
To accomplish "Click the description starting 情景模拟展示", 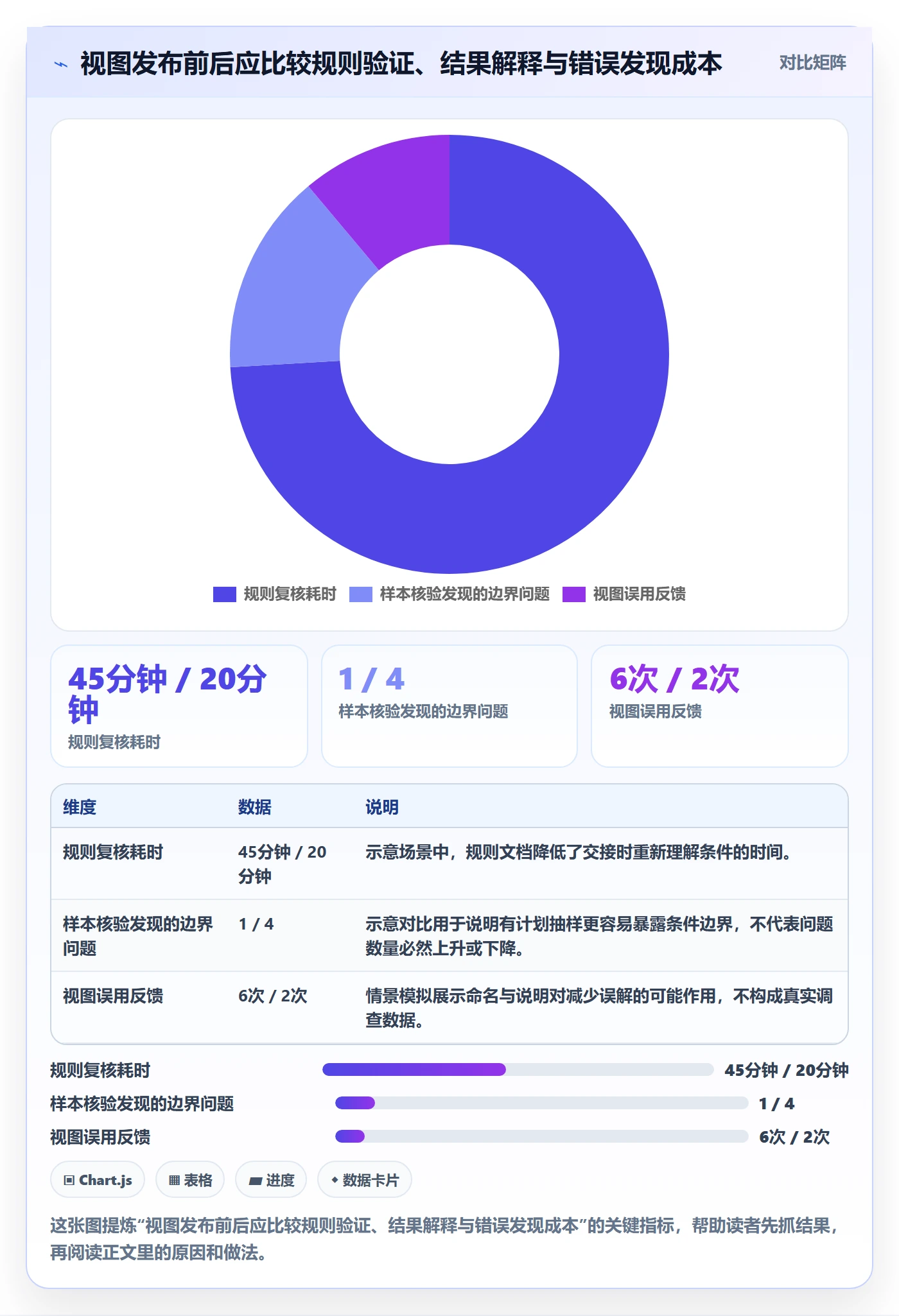I will [599, 1008].
